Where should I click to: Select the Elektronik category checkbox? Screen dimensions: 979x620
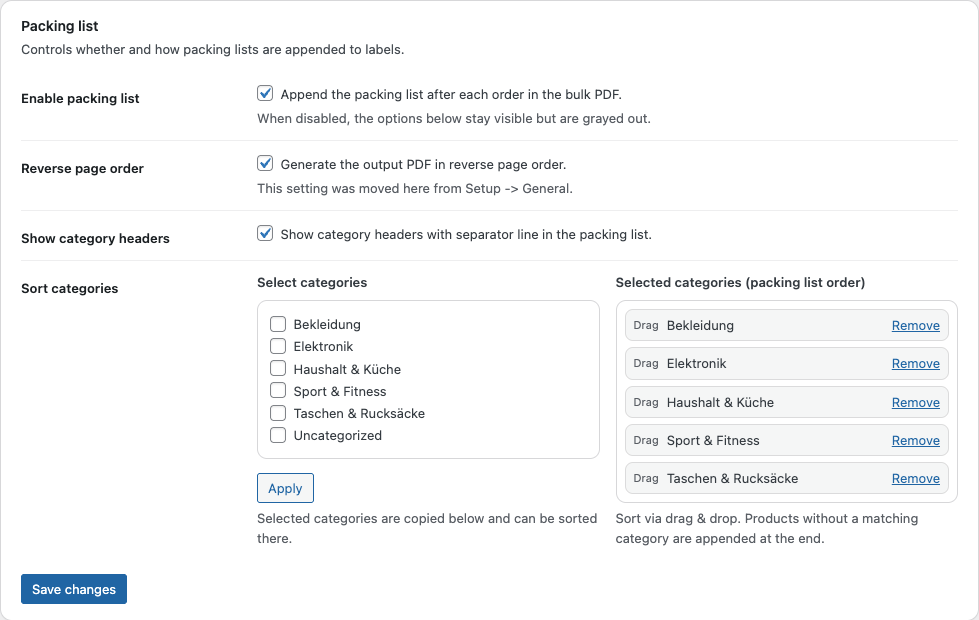278,346
